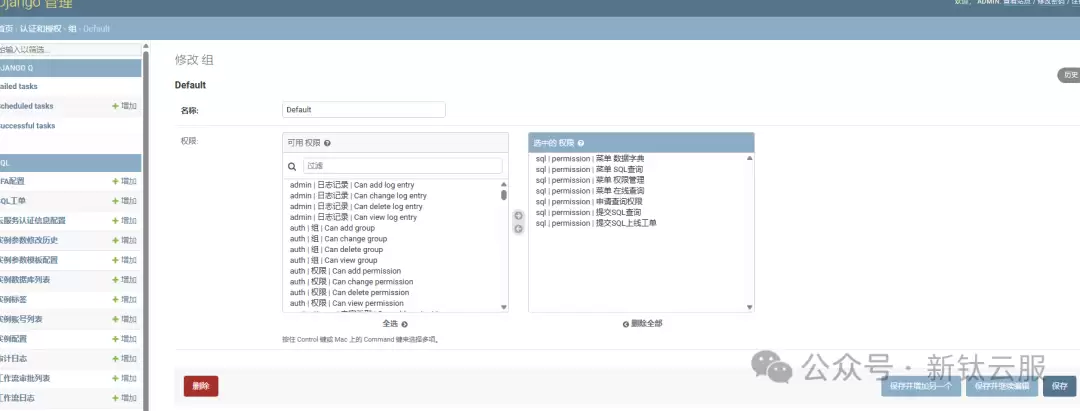Click 增加 beside 审计日志

coord(125,359)
